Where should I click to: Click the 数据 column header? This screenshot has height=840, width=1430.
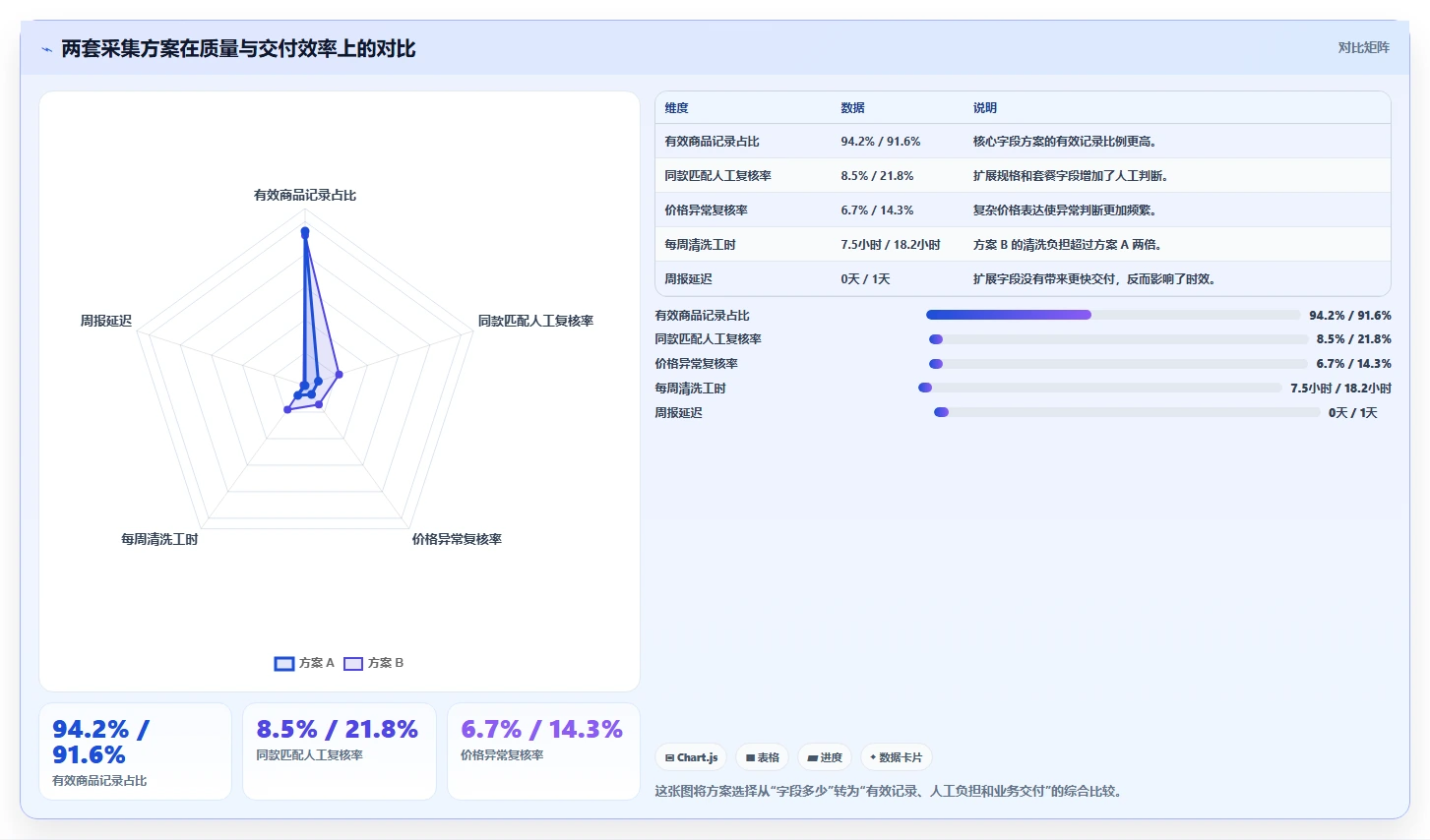tap(852, 108)
